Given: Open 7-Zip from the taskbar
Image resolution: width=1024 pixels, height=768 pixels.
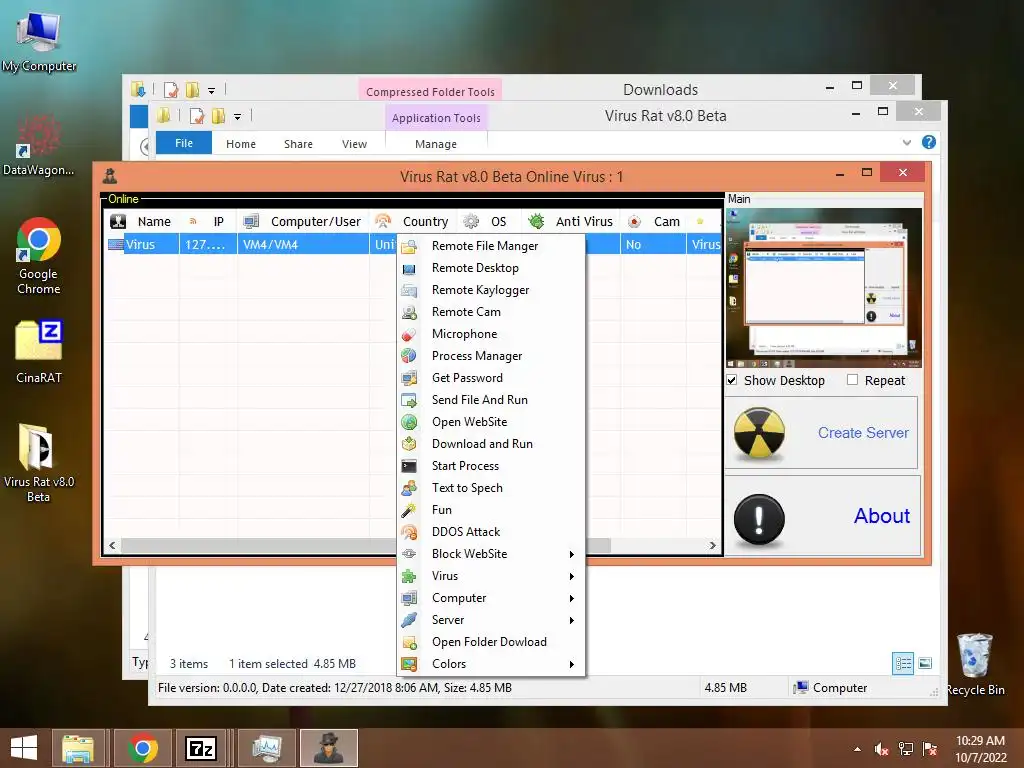Looking at the screenshot, I should (201, 748).
